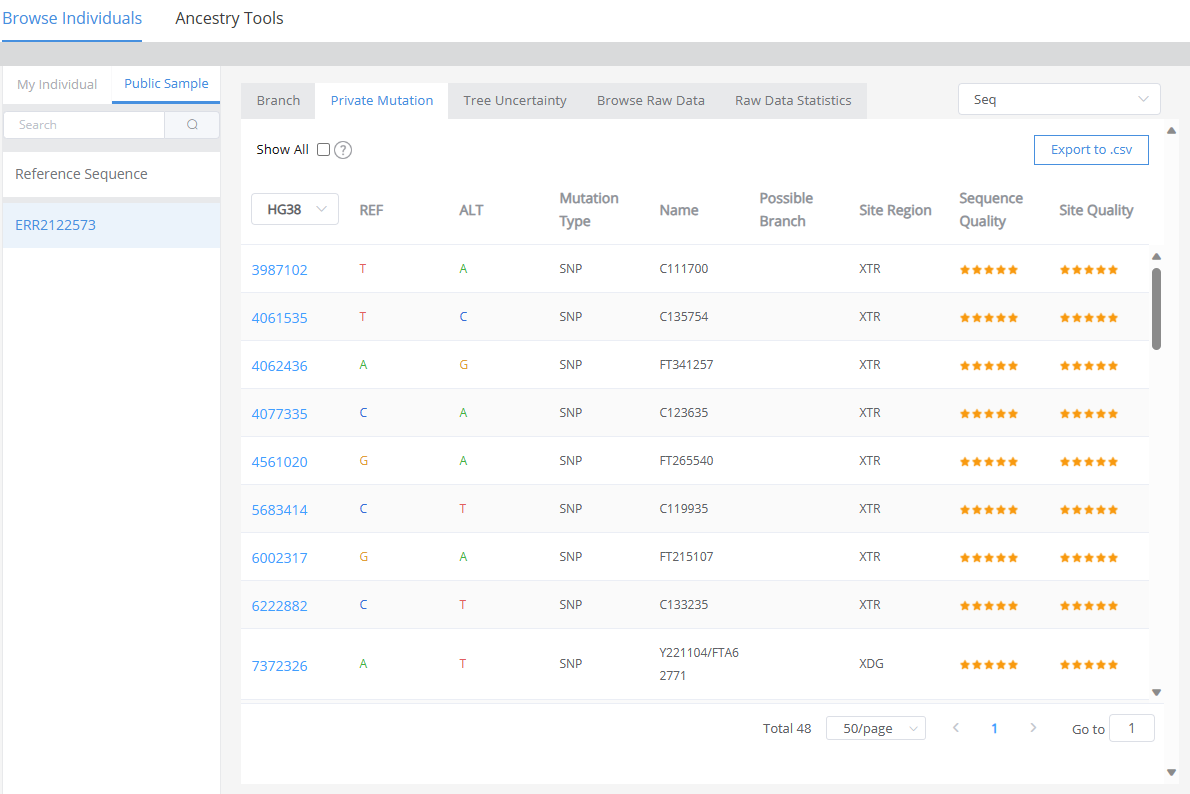Click the Show All help question icon
Image resolution: width=1190 pixels, height=794 pixels.
click(x=343, y=150)
